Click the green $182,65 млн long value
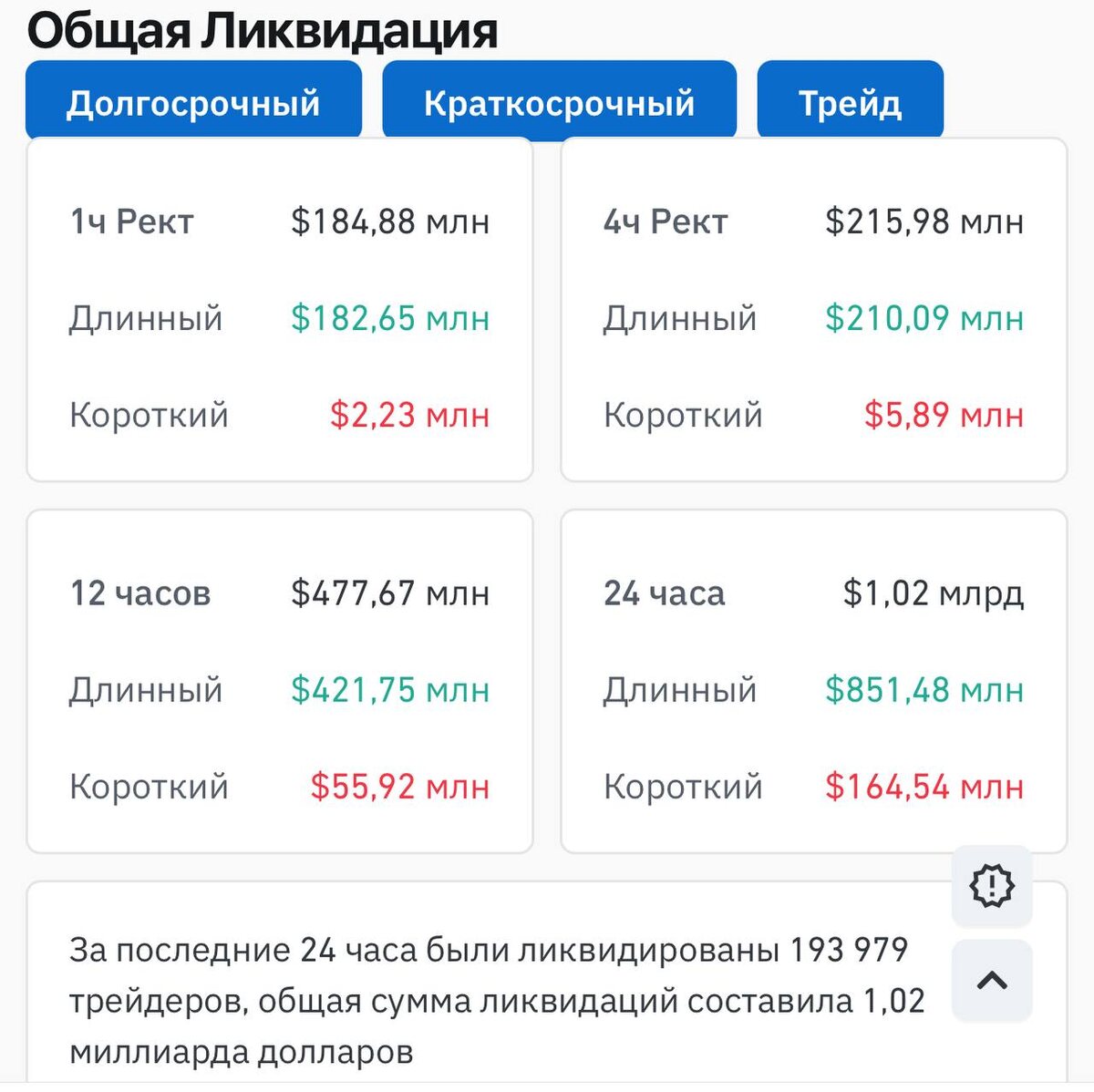The image size is (1094, 1092). click(x=390, y=318)
